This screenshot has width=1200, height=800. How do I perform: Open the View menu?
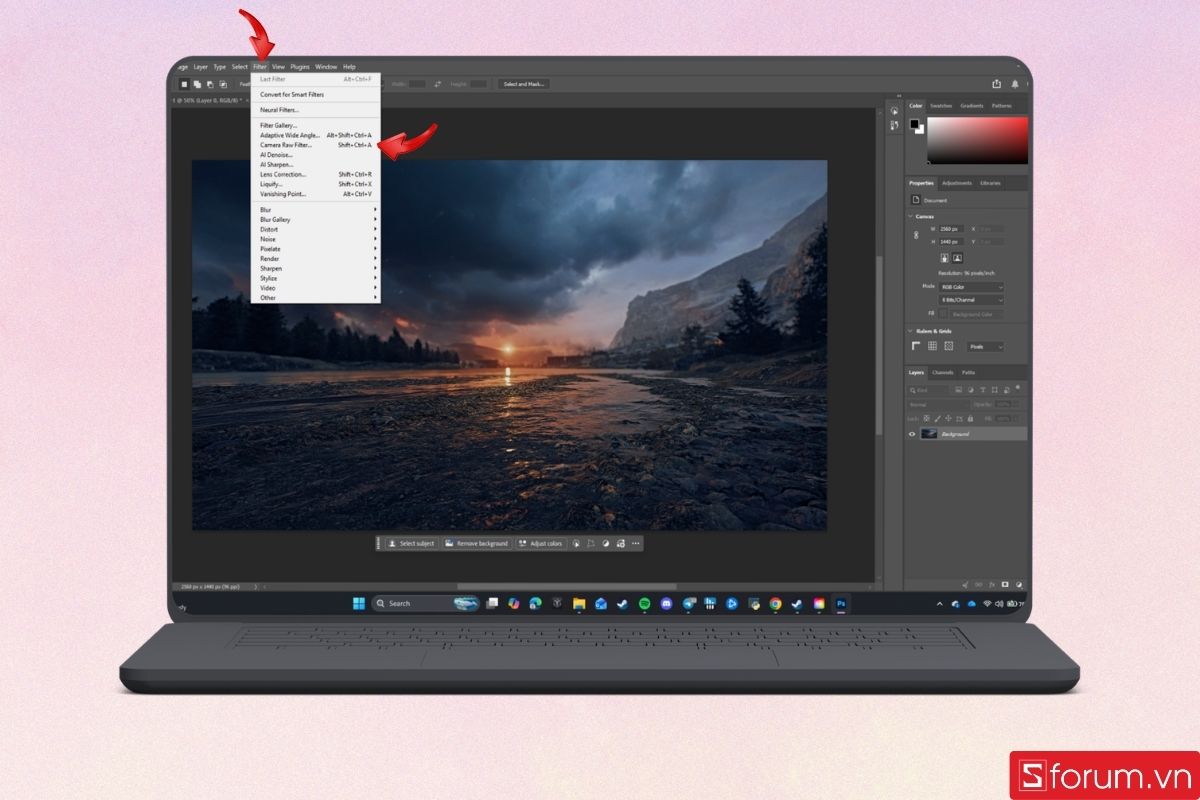[278, 67]
